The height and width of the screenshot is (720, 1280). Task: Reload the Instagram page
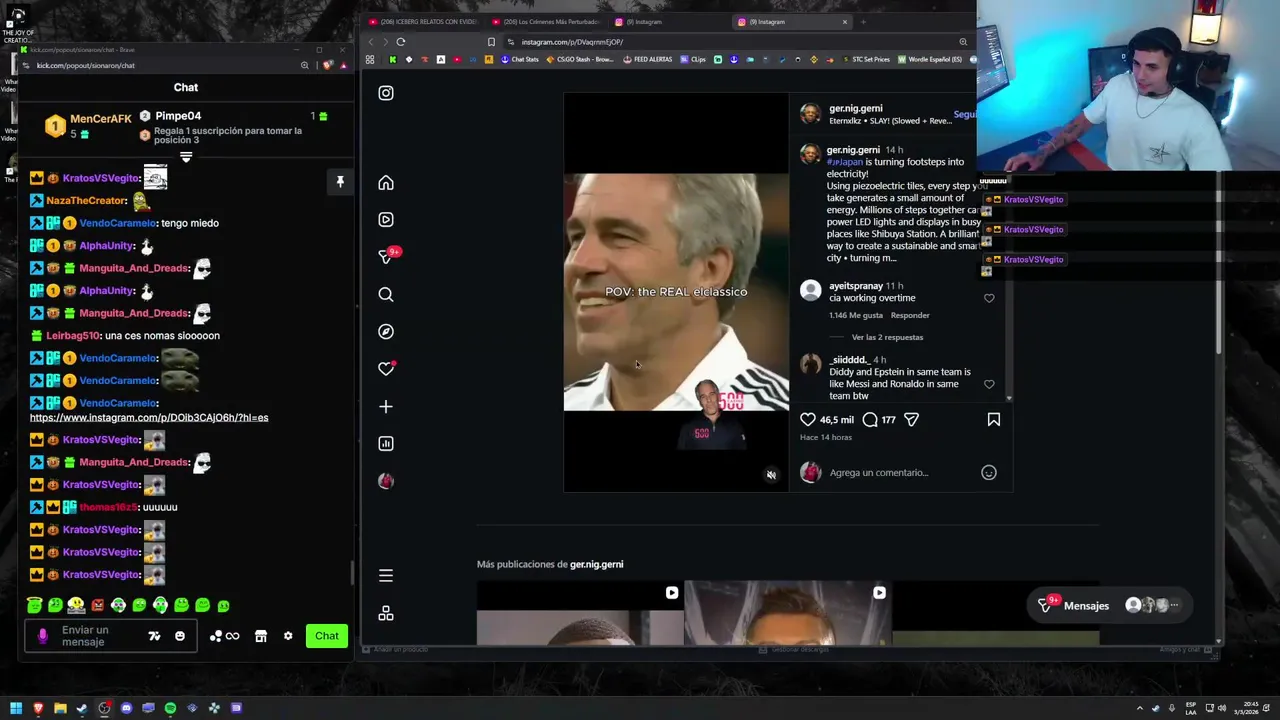401,42
